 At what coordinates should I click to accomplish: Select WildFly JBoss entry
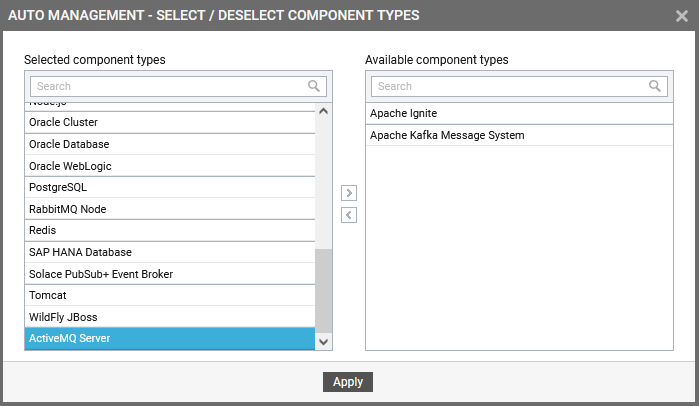click(170, 317)
